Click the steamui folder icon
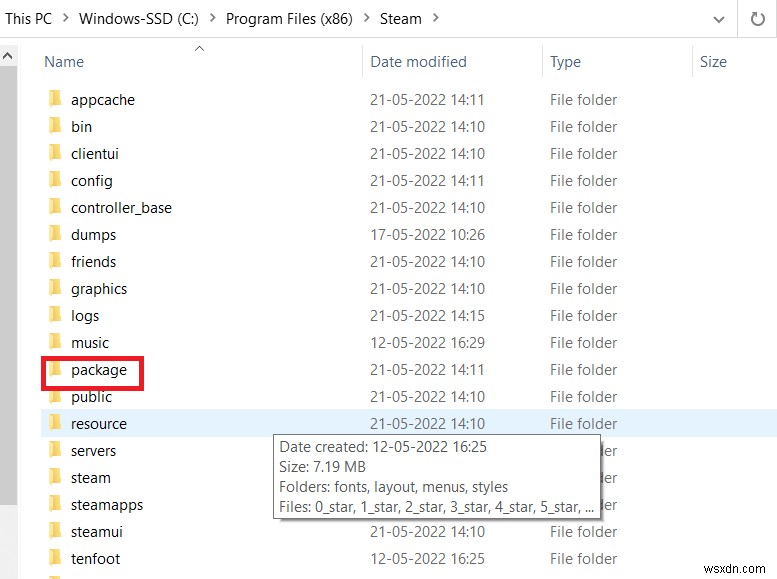Viewport: 777px width, 579px height. click(x=55, y=531)
